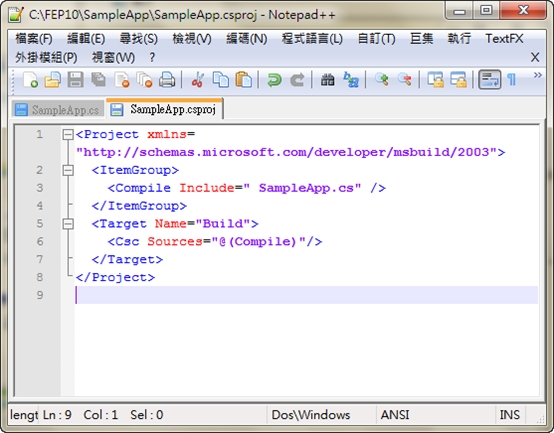Open the 編輯(E) menu
Image resolution: width=554 pixels, height=433 pixels.
tap(86, 38)
